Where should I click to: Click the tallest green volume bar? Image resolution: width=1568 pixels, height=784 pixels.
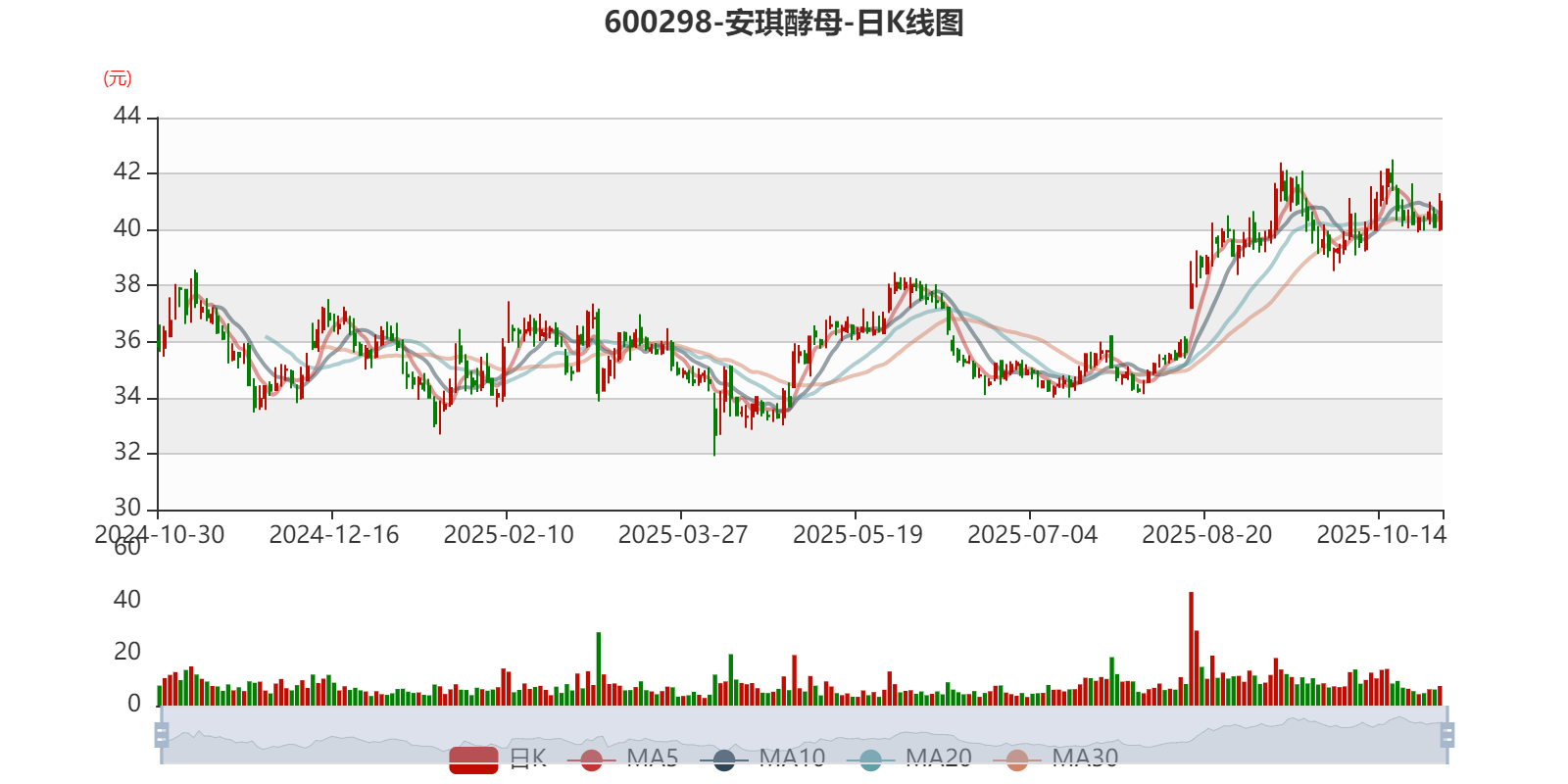pyautogui.click(x=599, y=669)
